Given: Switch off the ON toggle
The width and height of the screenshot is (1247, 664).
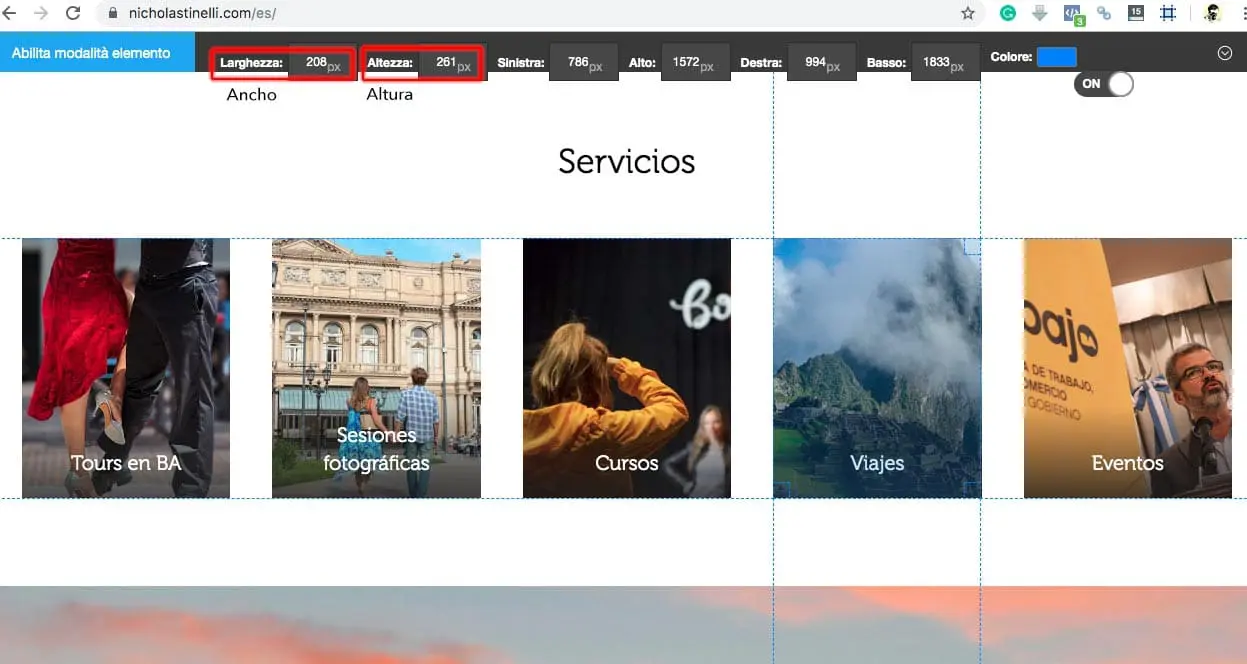Looking at the screenshot, I should [x=1104, y=84].
